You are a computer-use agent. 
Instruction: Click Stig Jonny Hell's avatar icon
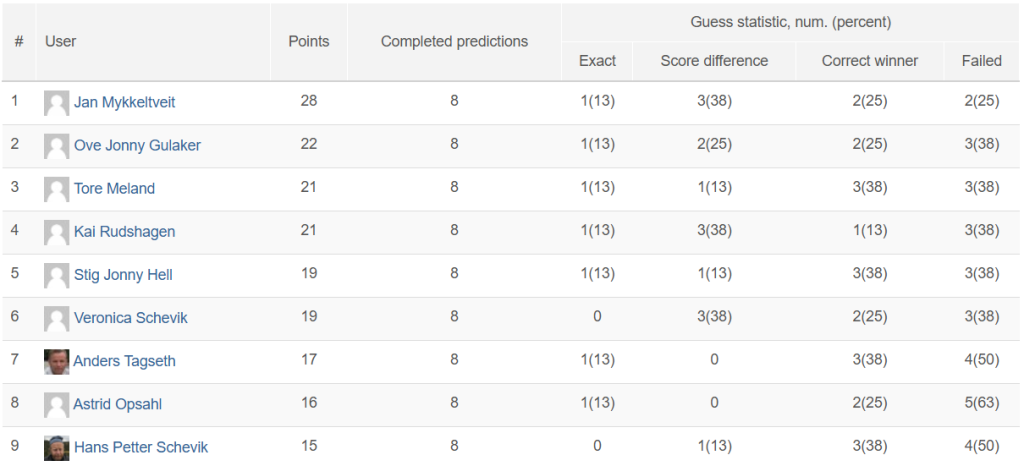[57, 275]
